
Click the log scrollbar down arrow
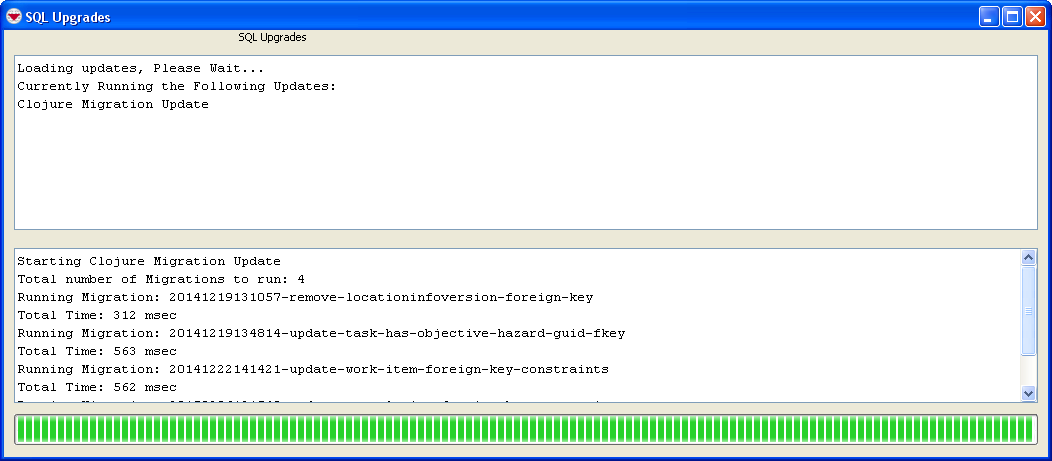point(1029,394)
